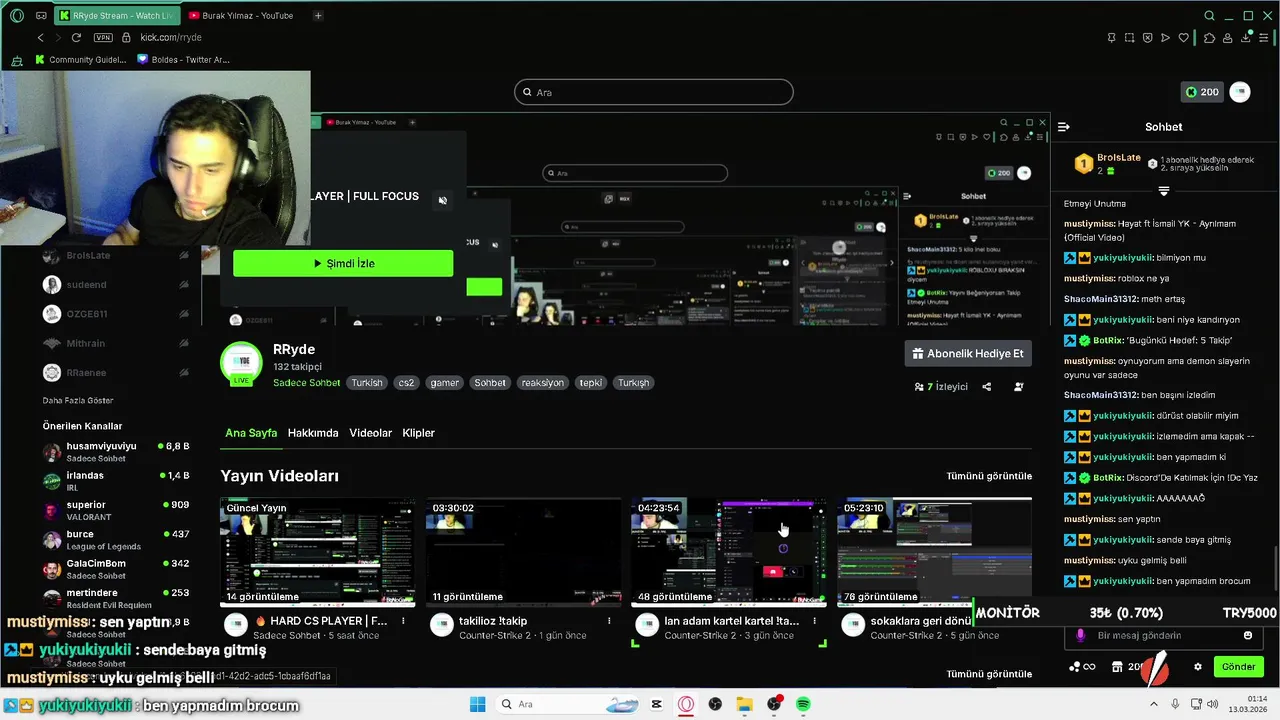1280x720 pixels.
Task: Click the Daha Fazla Göster link
Action: click(x=78, y=400)
